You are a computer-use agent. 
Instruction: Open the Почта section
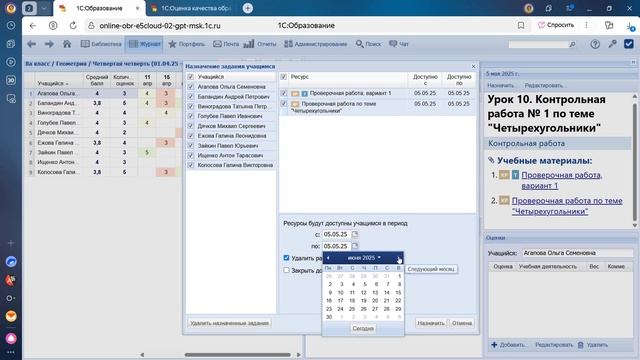click(x=226, y=44)
